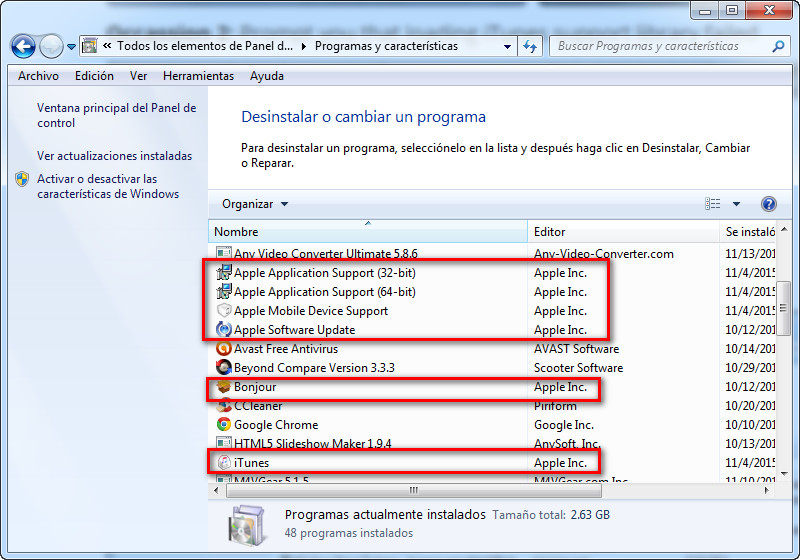
Task: Click the change view icon
Action: [x=713, y=204]
